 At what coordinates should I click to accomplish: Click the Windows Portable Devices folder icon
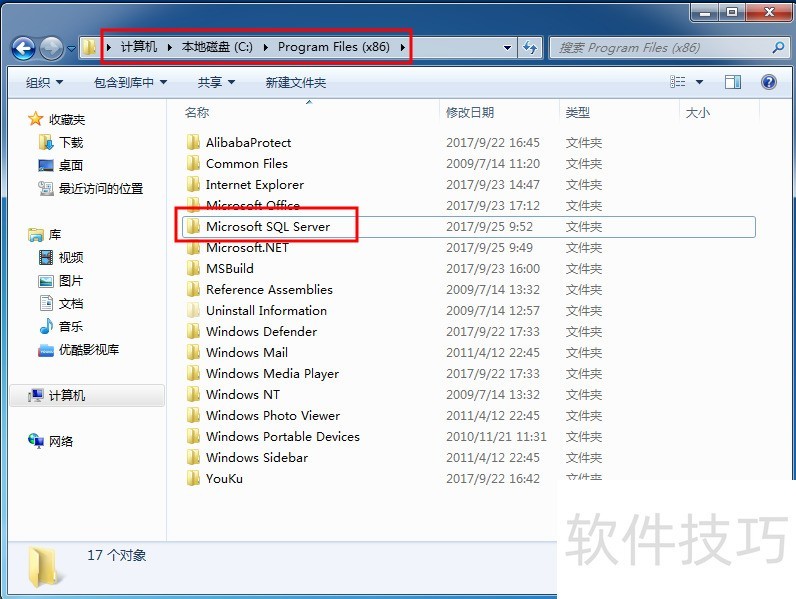pos(193,437)
